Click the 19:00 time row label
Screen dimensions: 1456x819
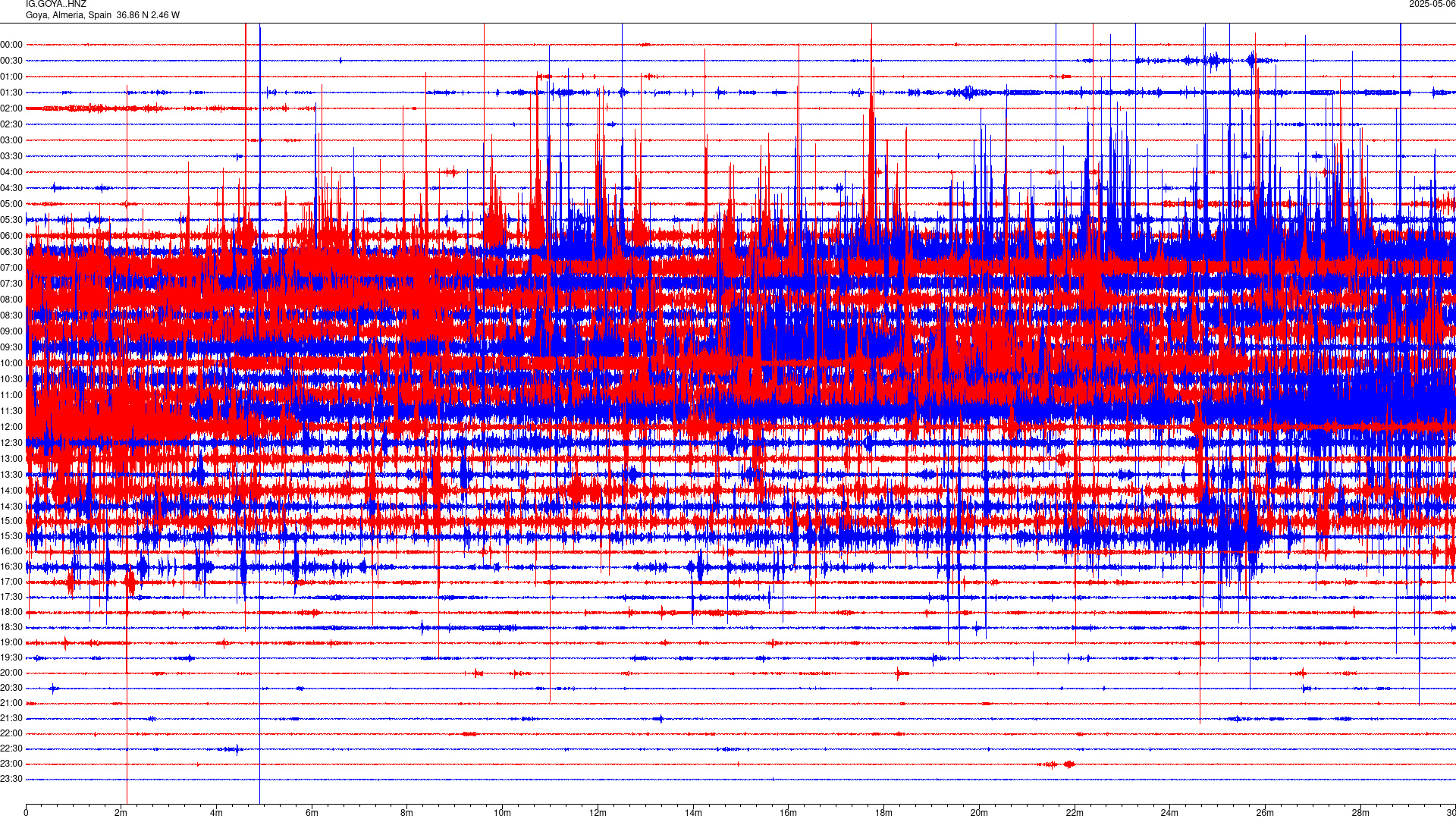(11, 642)
